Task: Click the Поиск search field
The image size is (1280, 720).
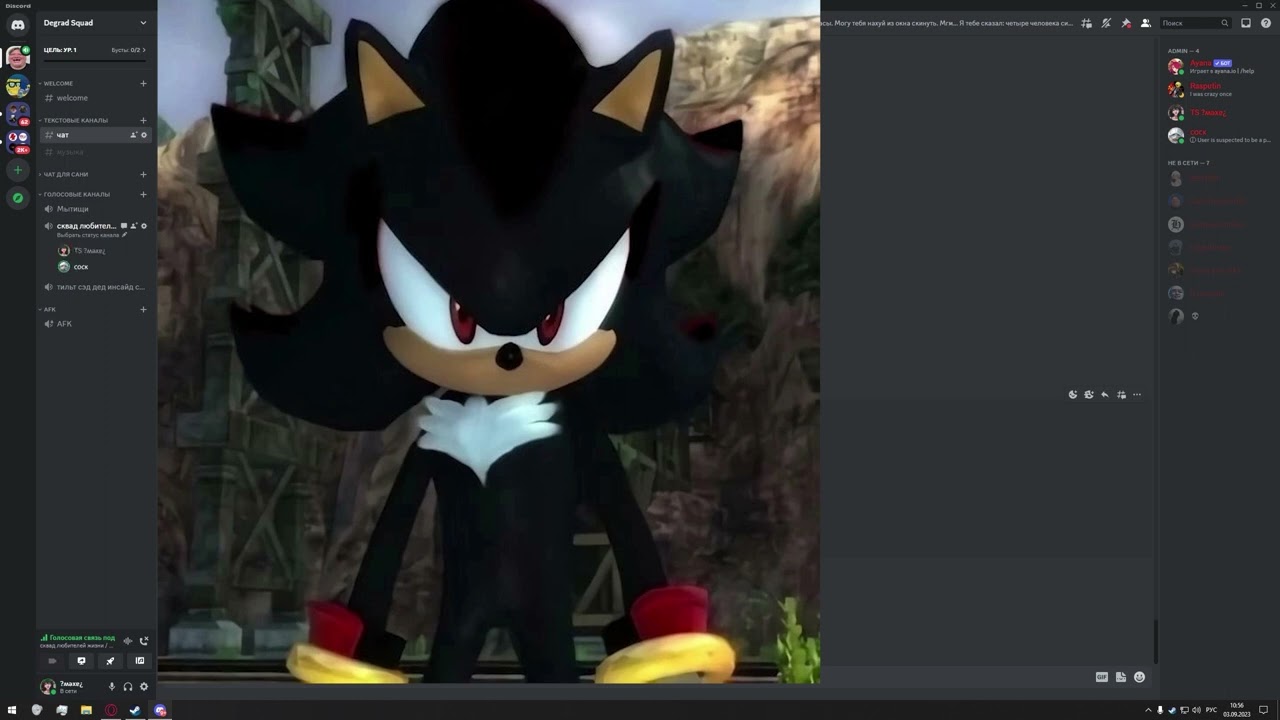Action: (1196, 23)
